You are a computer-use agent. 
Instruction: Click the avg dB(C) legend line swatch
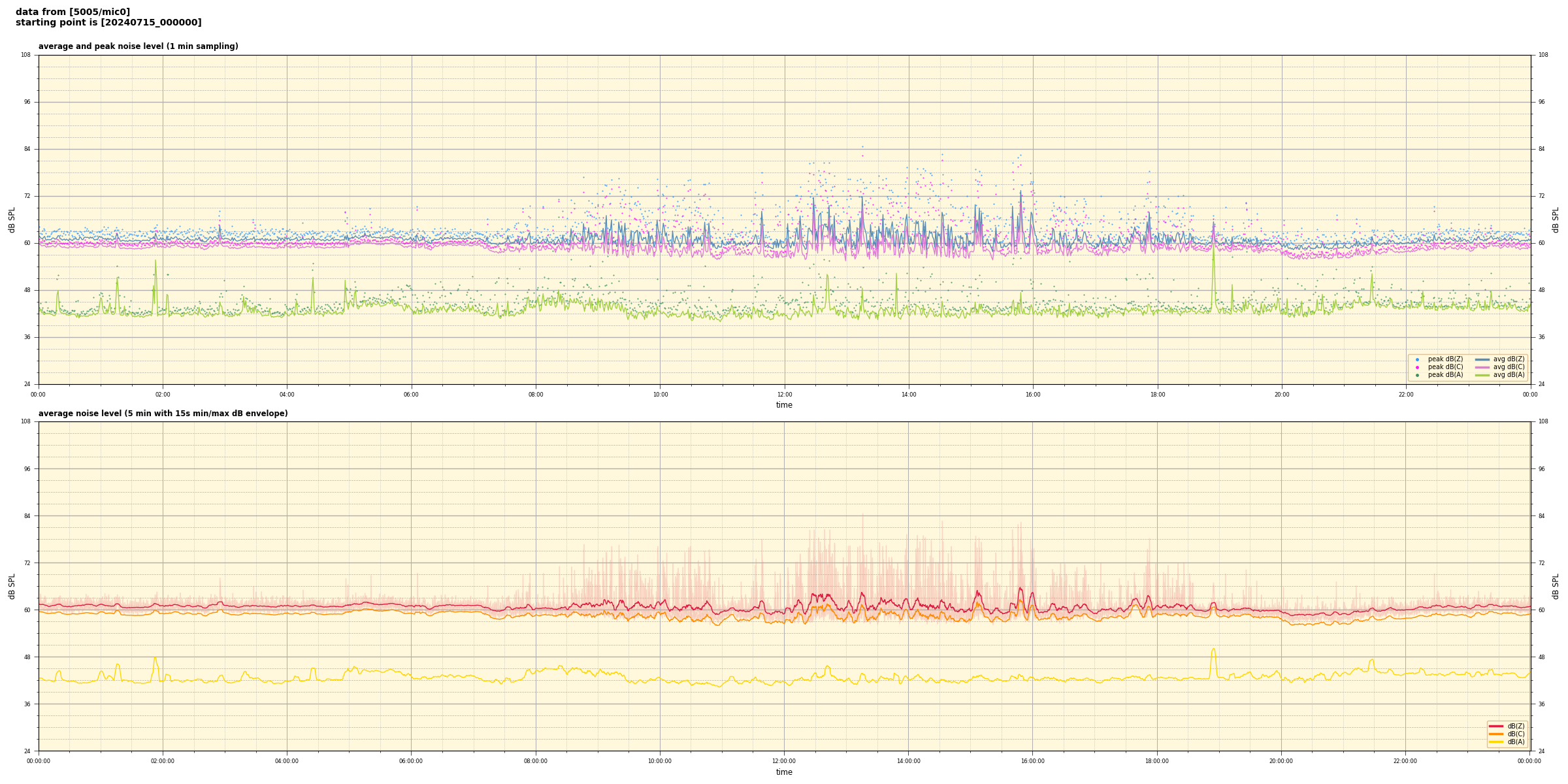(1482, 367)
